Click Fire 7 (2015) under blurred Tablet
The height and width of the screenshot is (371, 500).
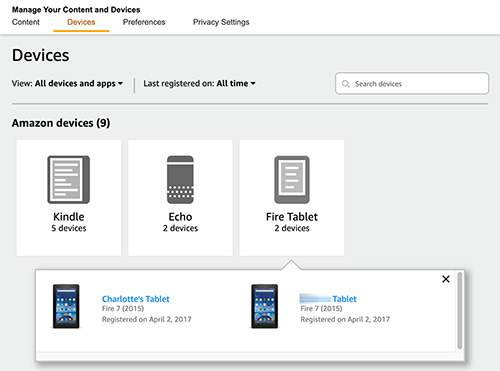[321, 309]
